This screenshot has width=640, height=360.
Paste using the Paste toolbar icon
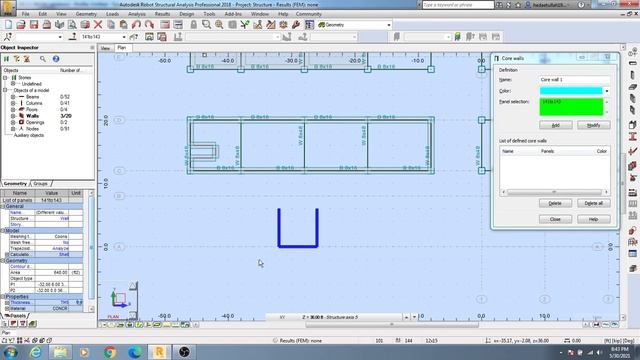coord(123,25)
